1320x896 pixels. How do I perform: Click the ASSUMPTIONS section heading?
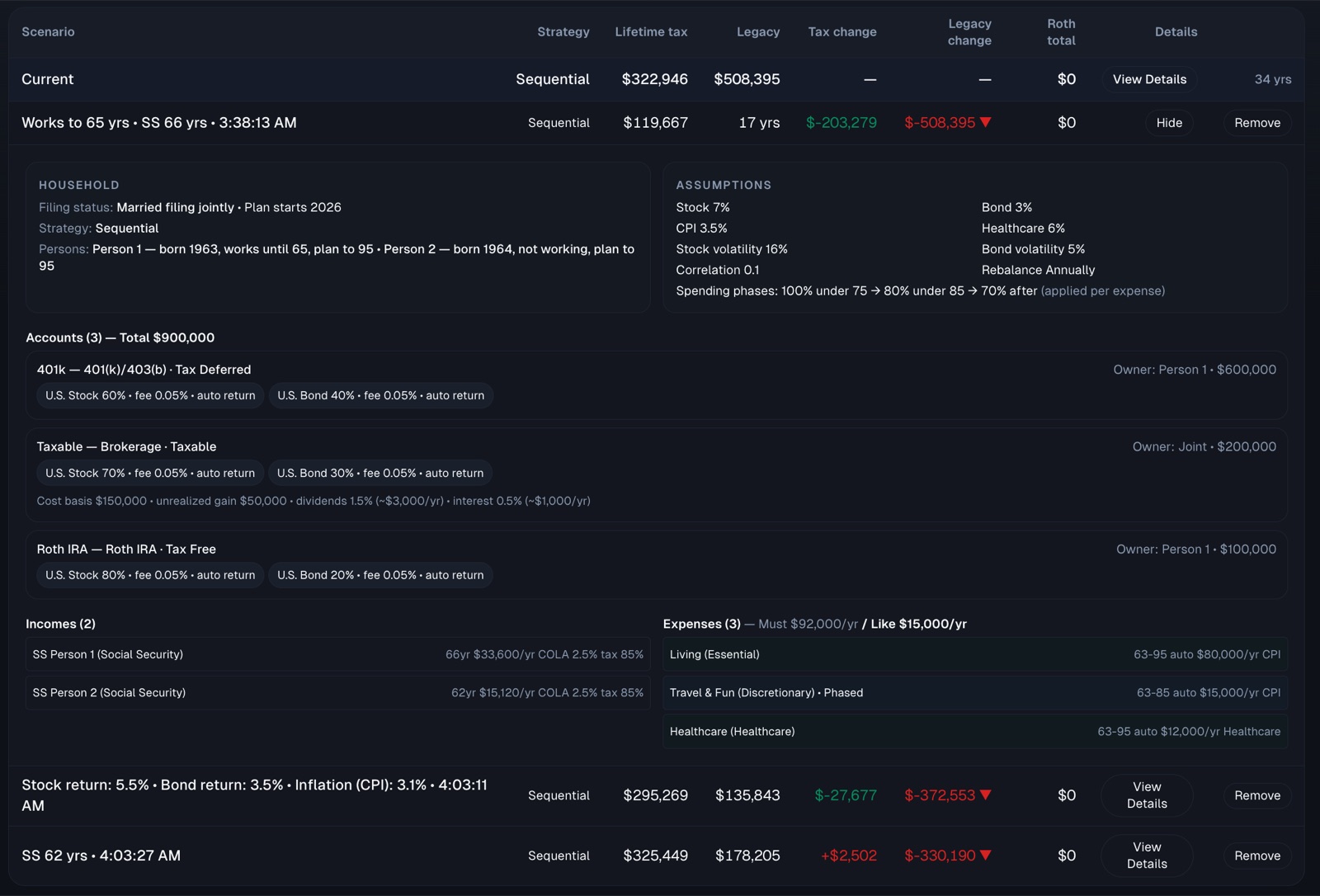pos(724,185)
